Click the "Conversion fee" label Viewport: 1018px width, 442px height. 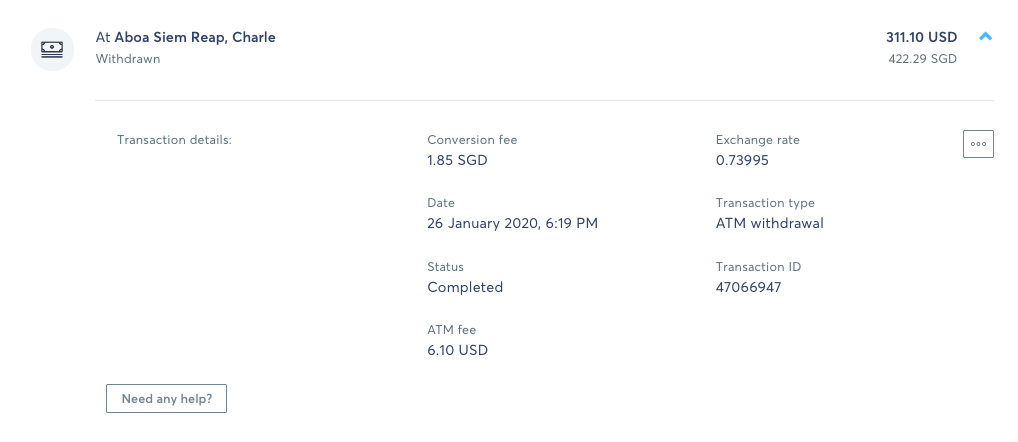[472, 140]
